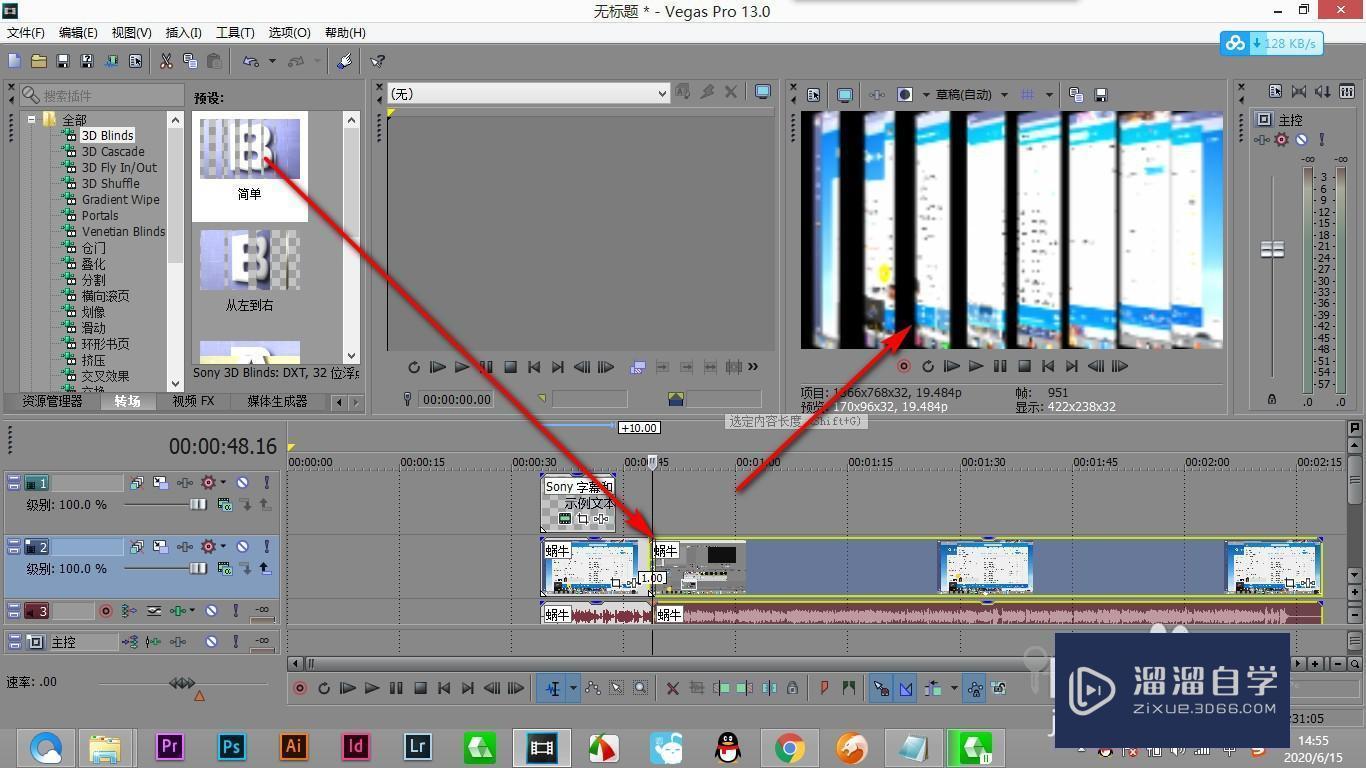Click the 搜索插件 search field
Image resolution: width=1366 pixels, height=768 pixels.
point(102,96)
